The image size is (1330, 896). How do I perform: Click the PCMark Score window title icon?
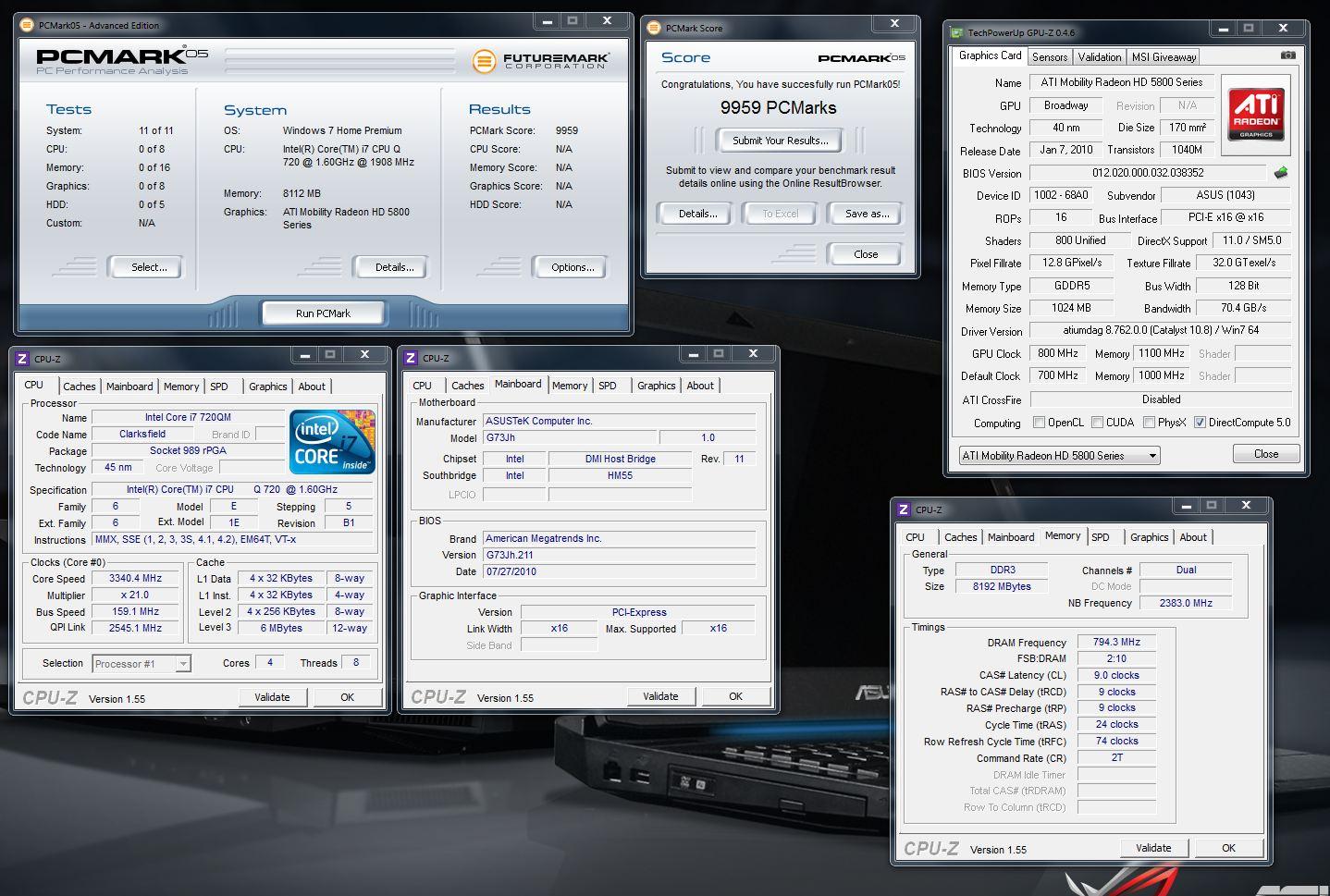point(653,28)
